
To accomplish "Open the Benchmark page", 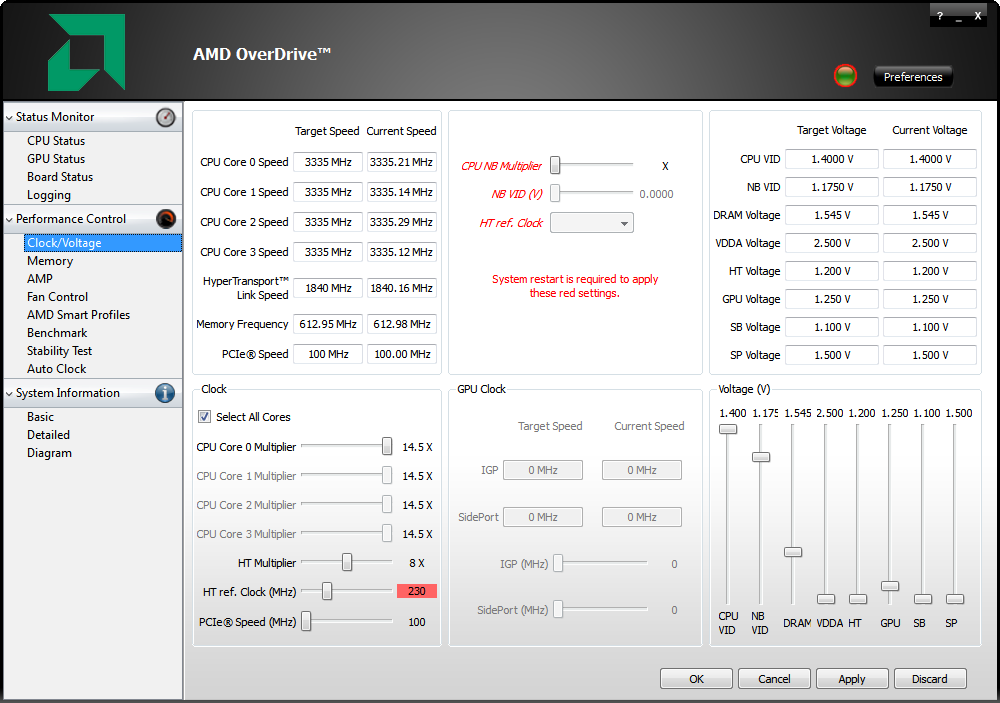I will pos(57,333).
